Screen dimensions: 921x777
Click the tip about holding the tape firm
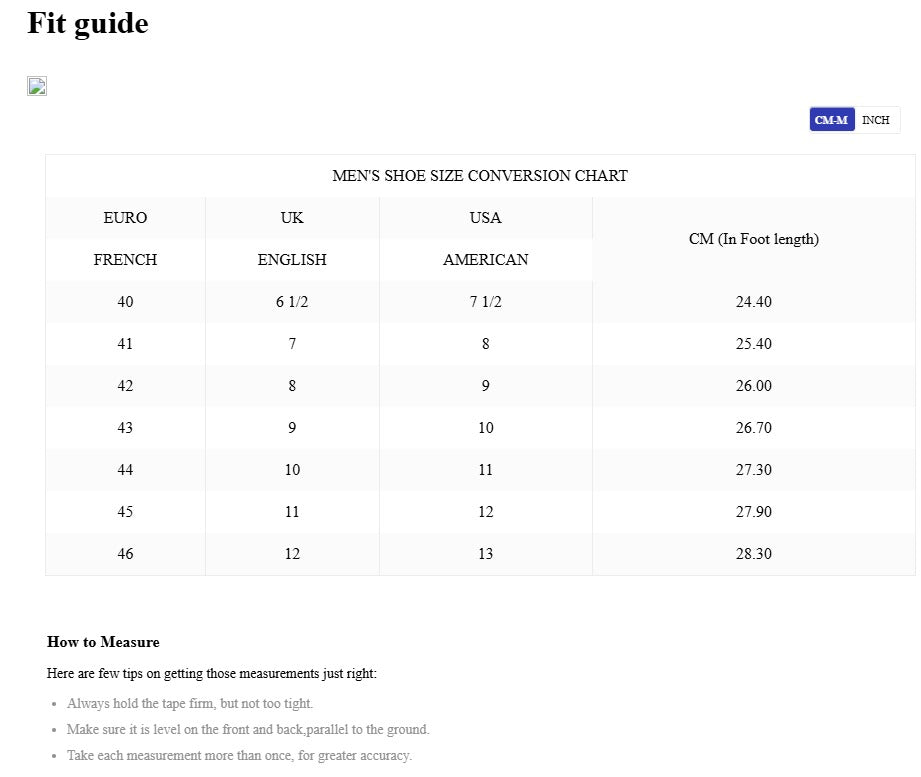[190, 704]
